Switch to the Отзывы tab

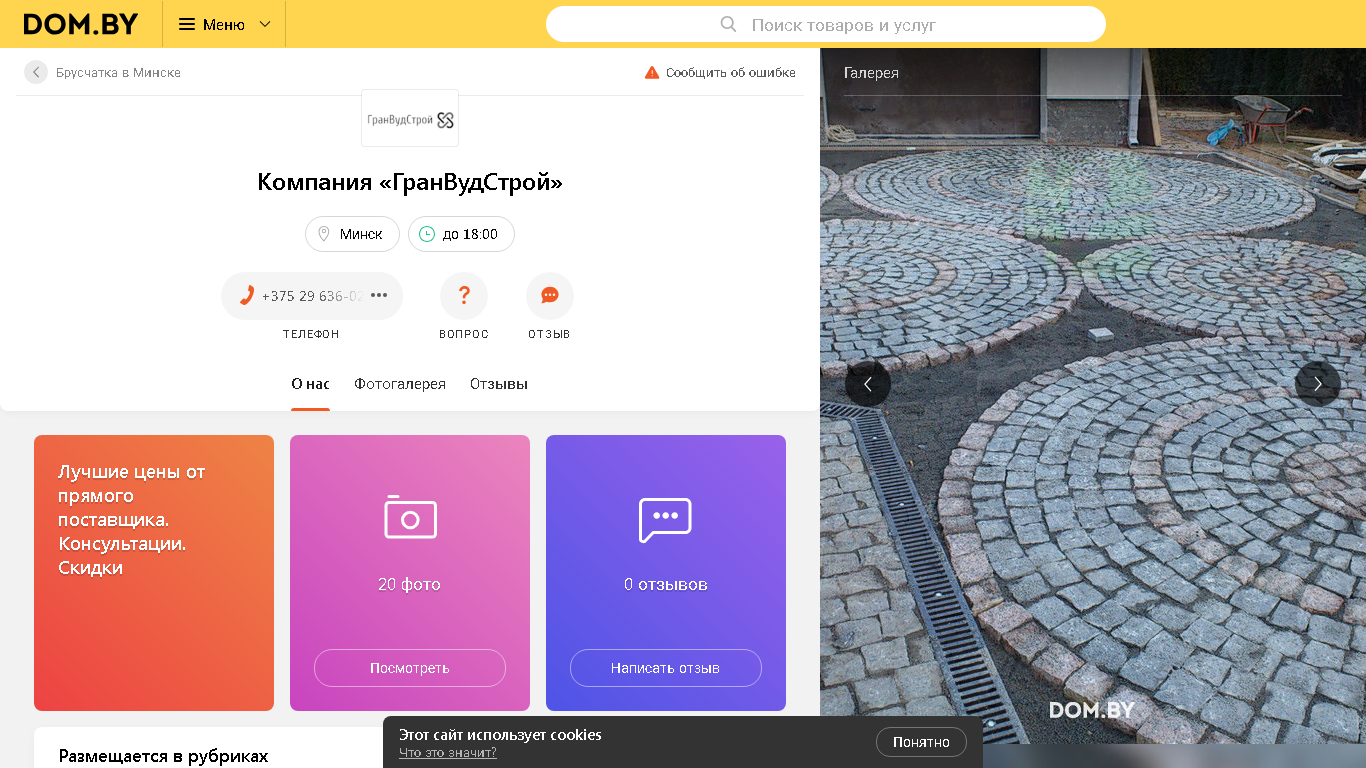point(499,384)
